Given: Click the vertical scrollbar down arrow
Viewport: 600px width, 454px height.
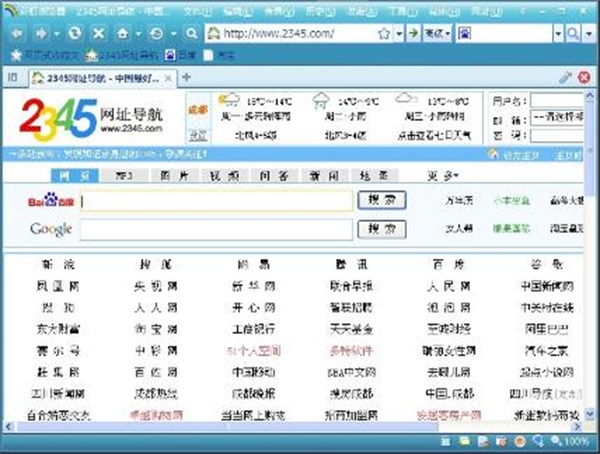Looking at the screenshot, I should coord(590,414).
